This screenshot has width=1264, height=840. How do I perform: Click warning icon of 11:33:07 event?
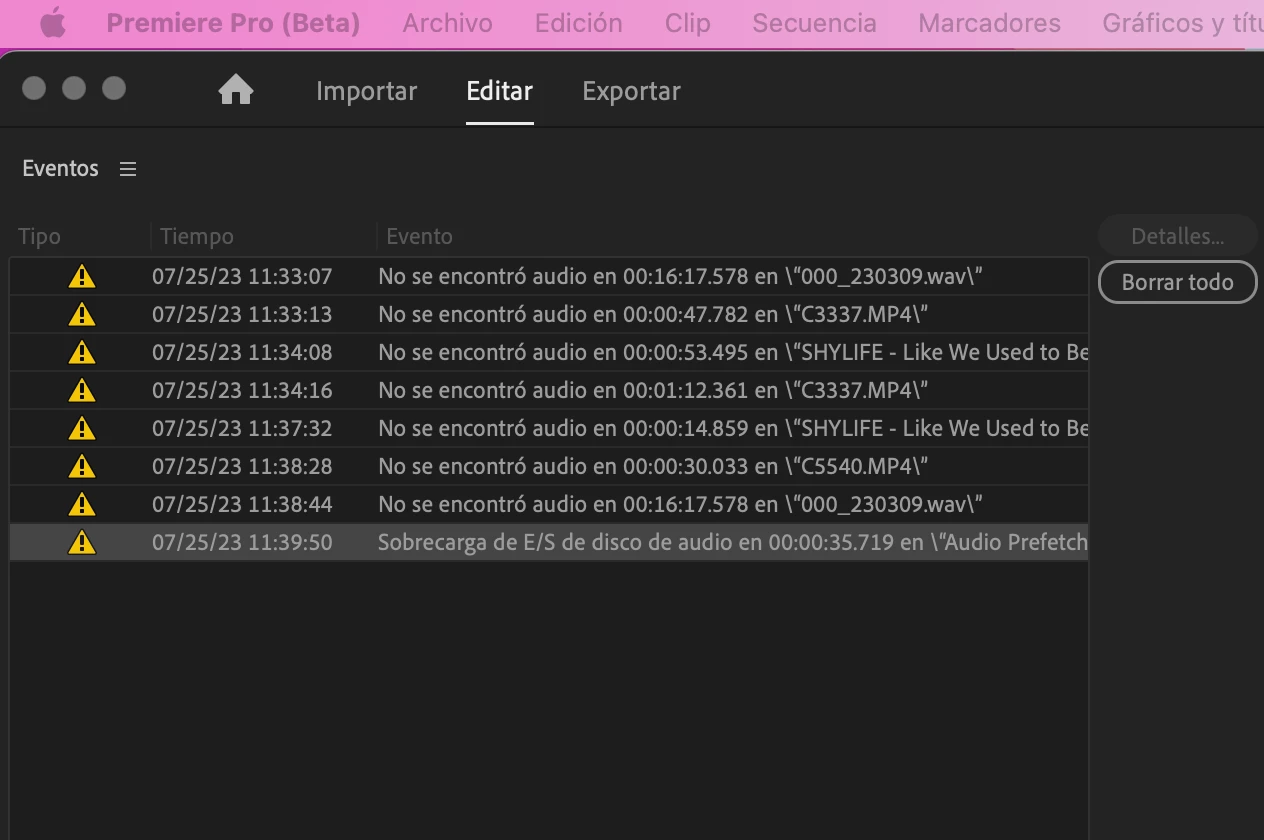[82, 276]
